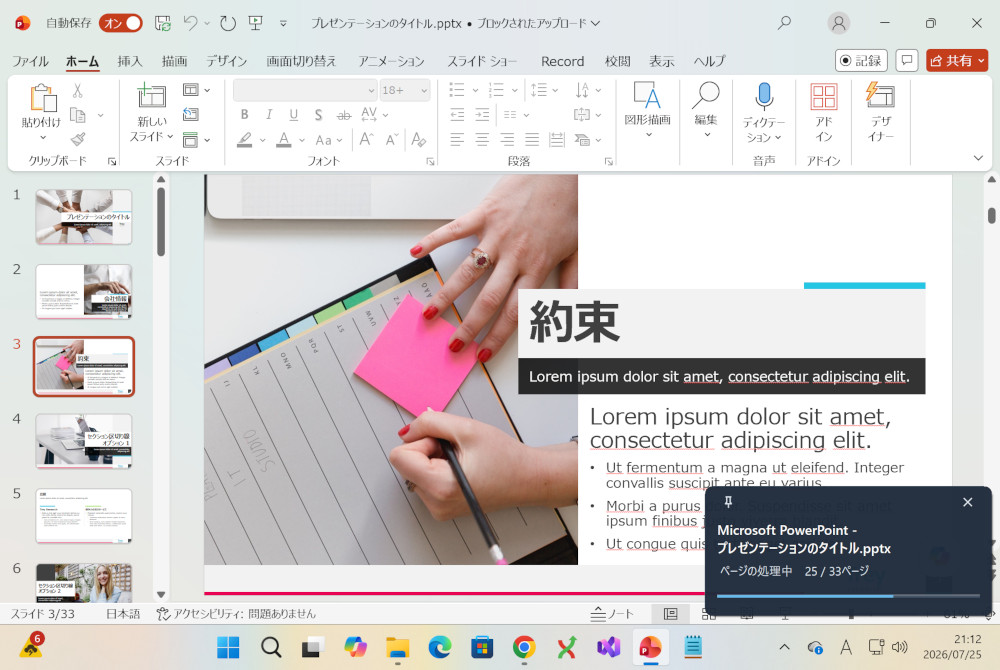Screen dimensions: 1000x670
Task: Open the アニメーション tab
Action: pyautogui.click(x=391, y=61)
